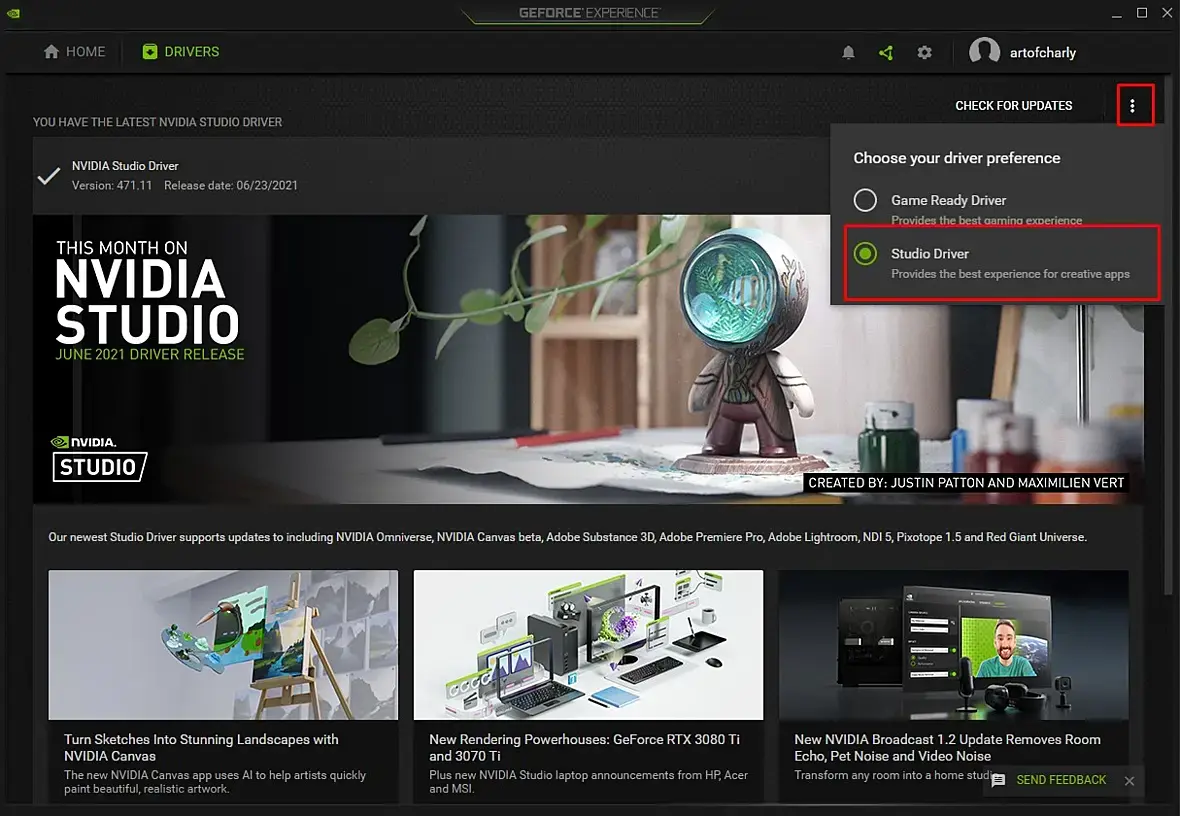Click 'Provides the best experience for creative apps'
Viewport: 1180px width, 816px height.
(1010, 274)
